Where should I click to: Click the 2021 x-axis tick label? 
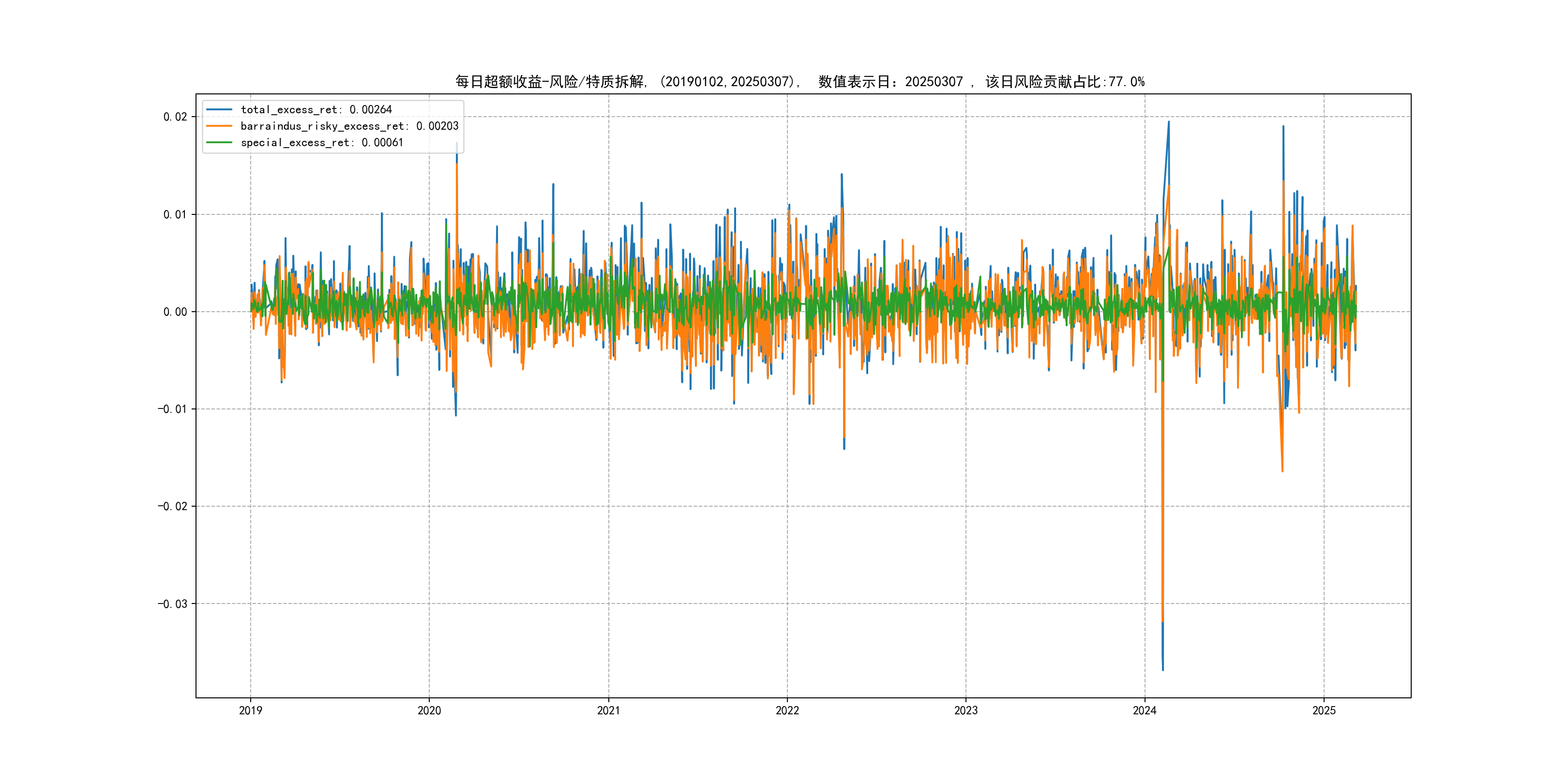[x=608, y=710]
